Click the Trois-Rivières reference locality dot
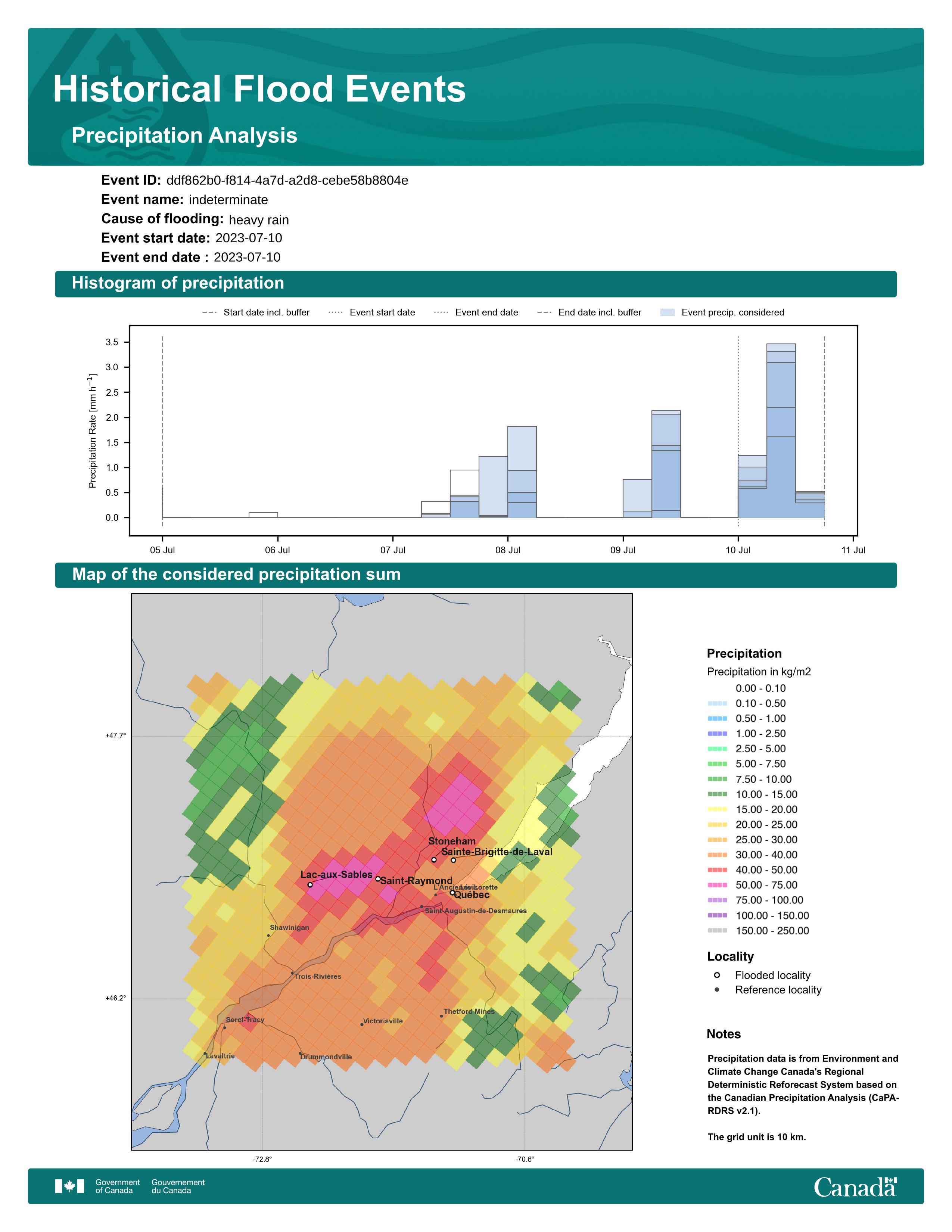Image resolution: width=952 pixels, height=1232 pixels. click(292, 973)
